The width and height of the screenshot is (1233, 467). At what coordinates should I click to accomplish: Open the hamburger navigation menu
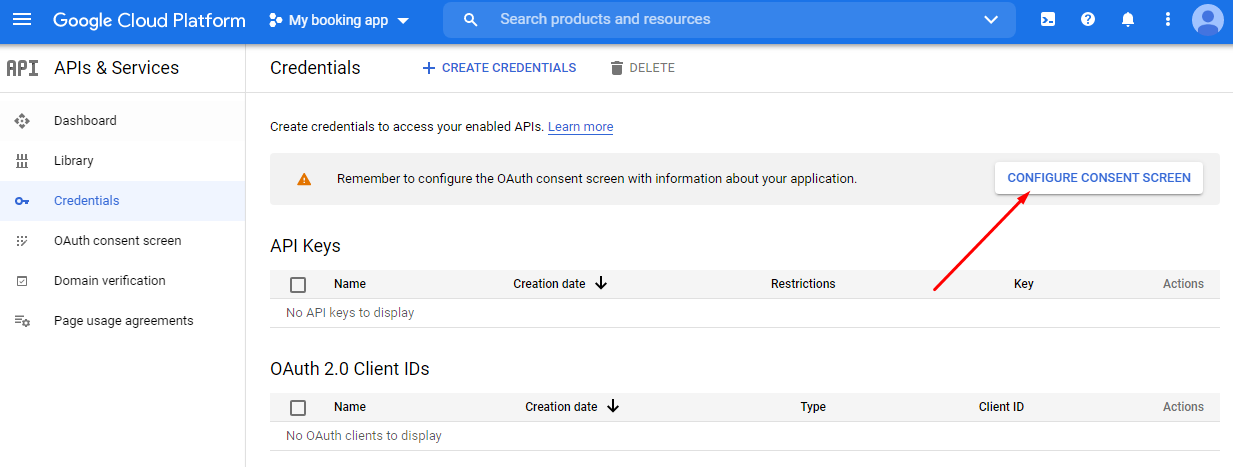tap(22, 20)
